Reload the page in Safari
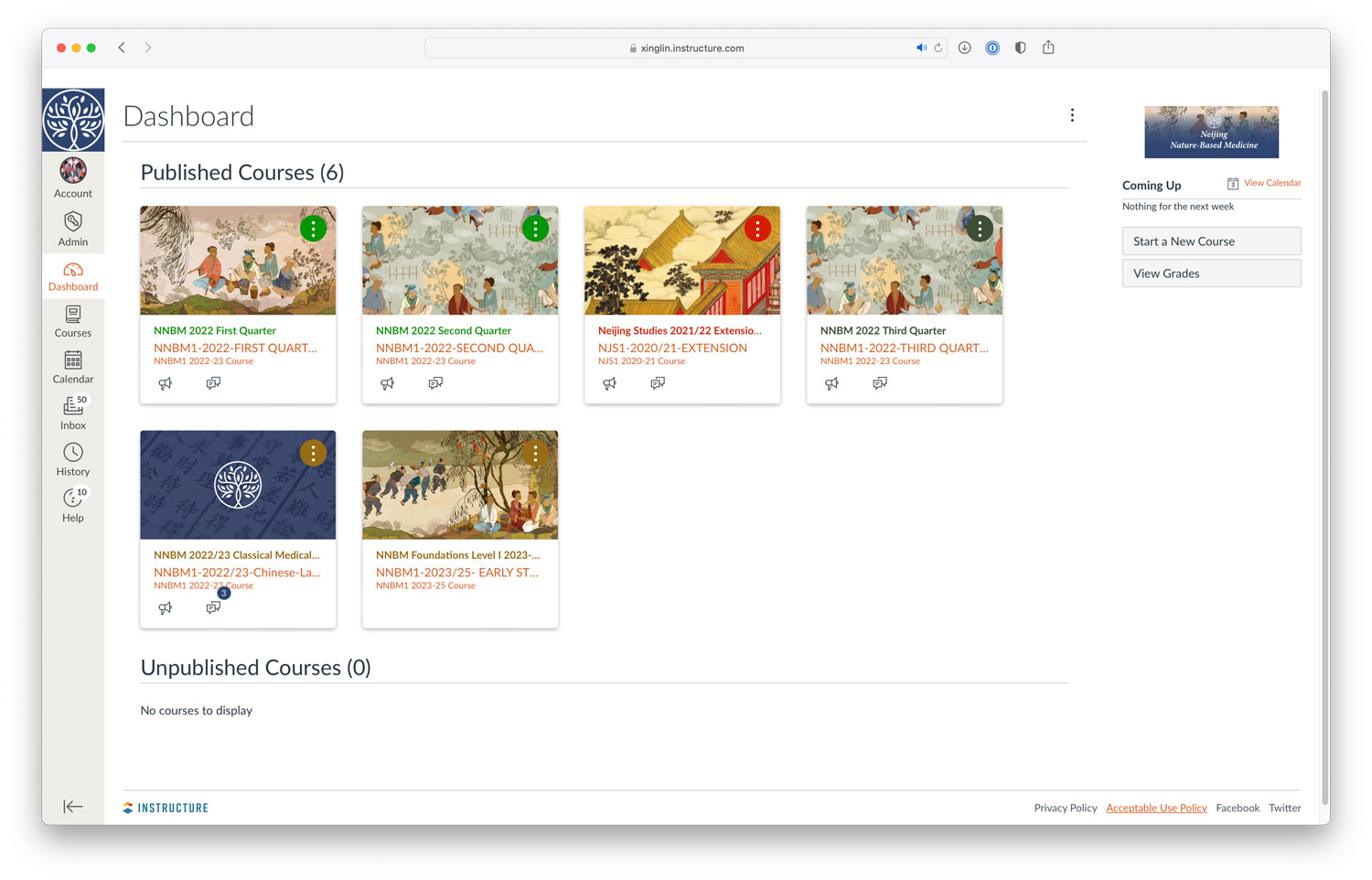 pos(938,48)
